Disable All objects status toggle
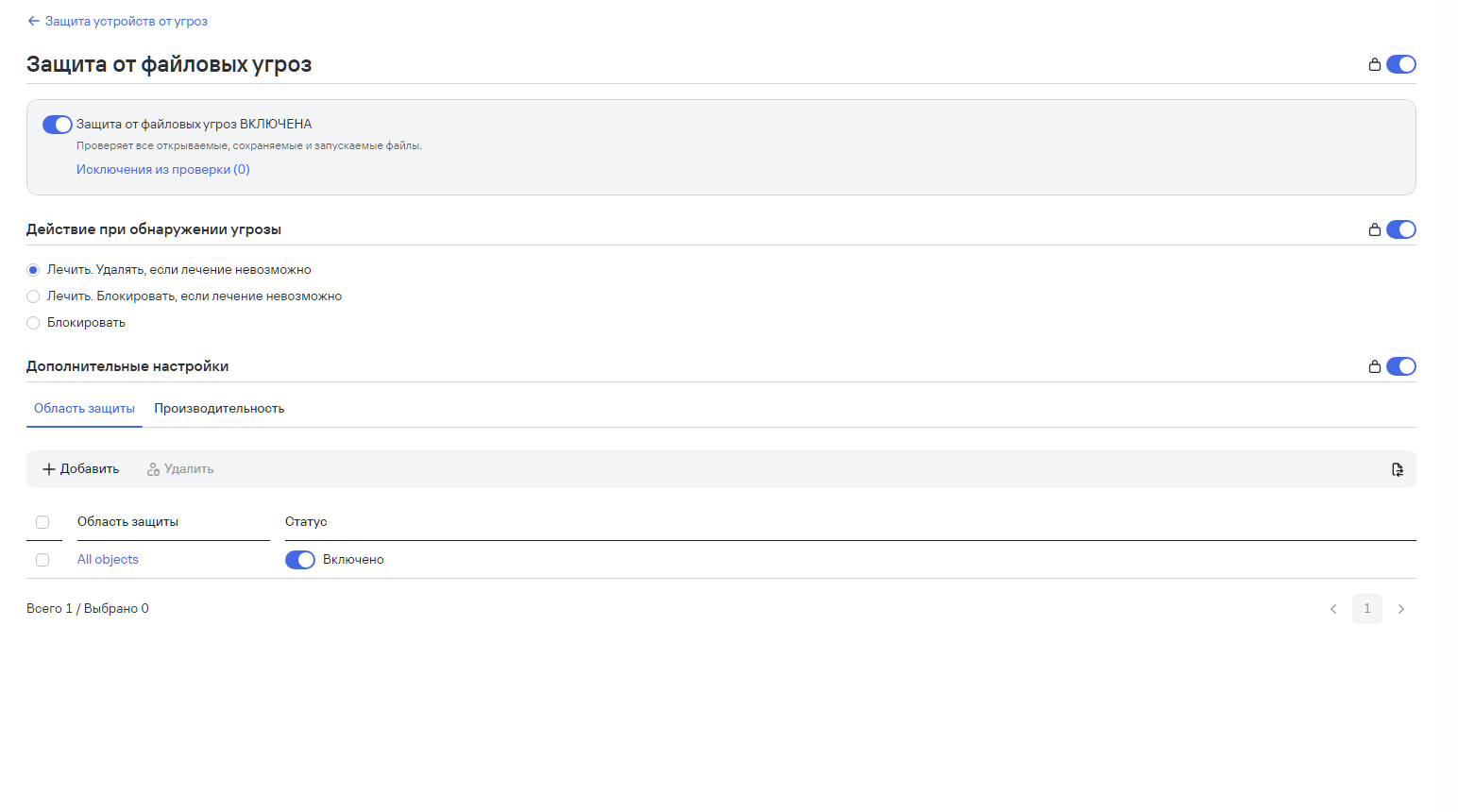Image resolution: width=1458 pixels, height=812 pixels. 300,560
